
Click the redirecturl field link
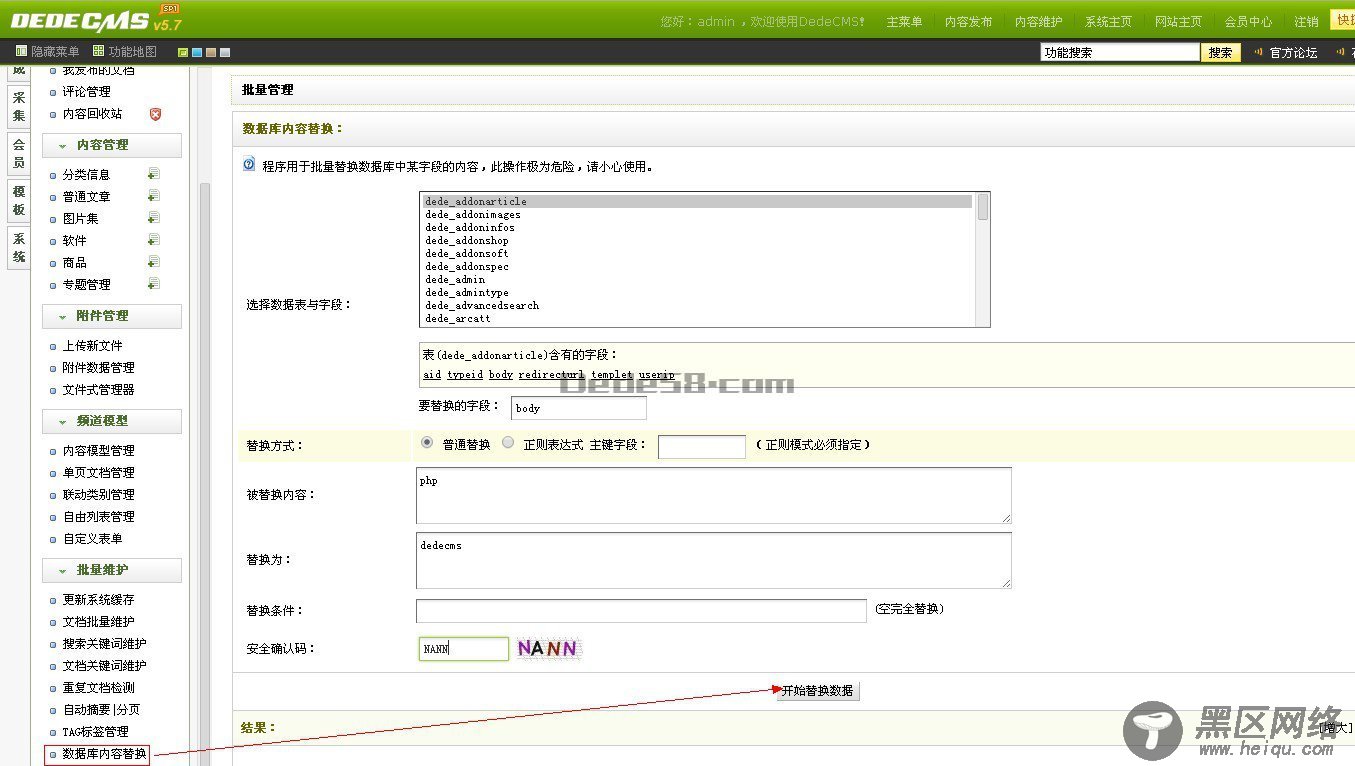tap(551, 375)
